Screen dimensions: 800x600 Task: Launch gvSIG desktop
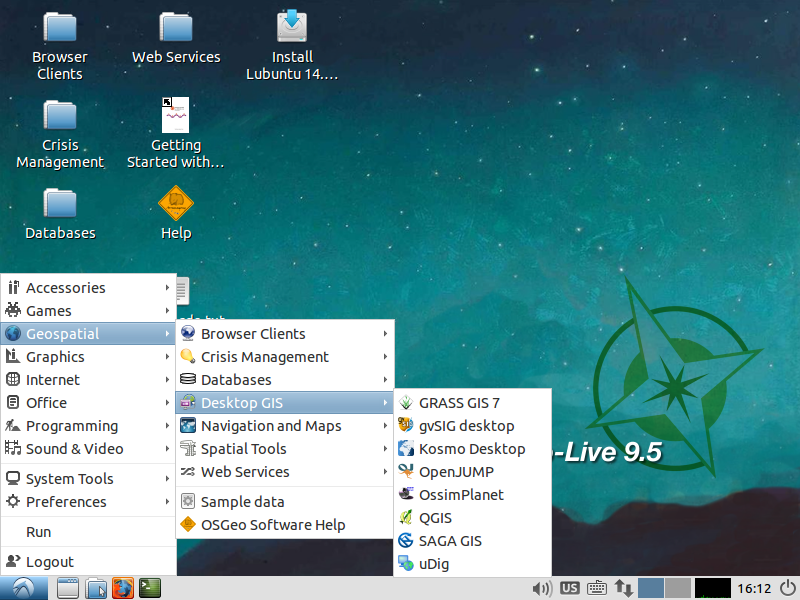pyautogui.click(x=472, y=426)
